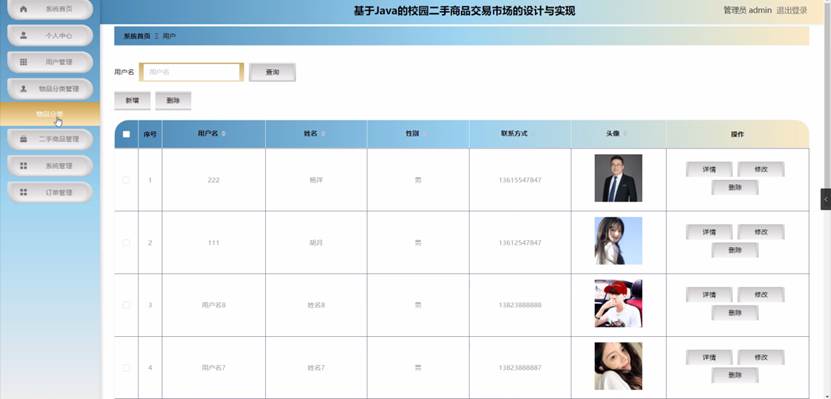The height and width of the screenshot is (399, 831).
Task: Expand 系统管理 sidebar menu
Action: tap(50, 166)
